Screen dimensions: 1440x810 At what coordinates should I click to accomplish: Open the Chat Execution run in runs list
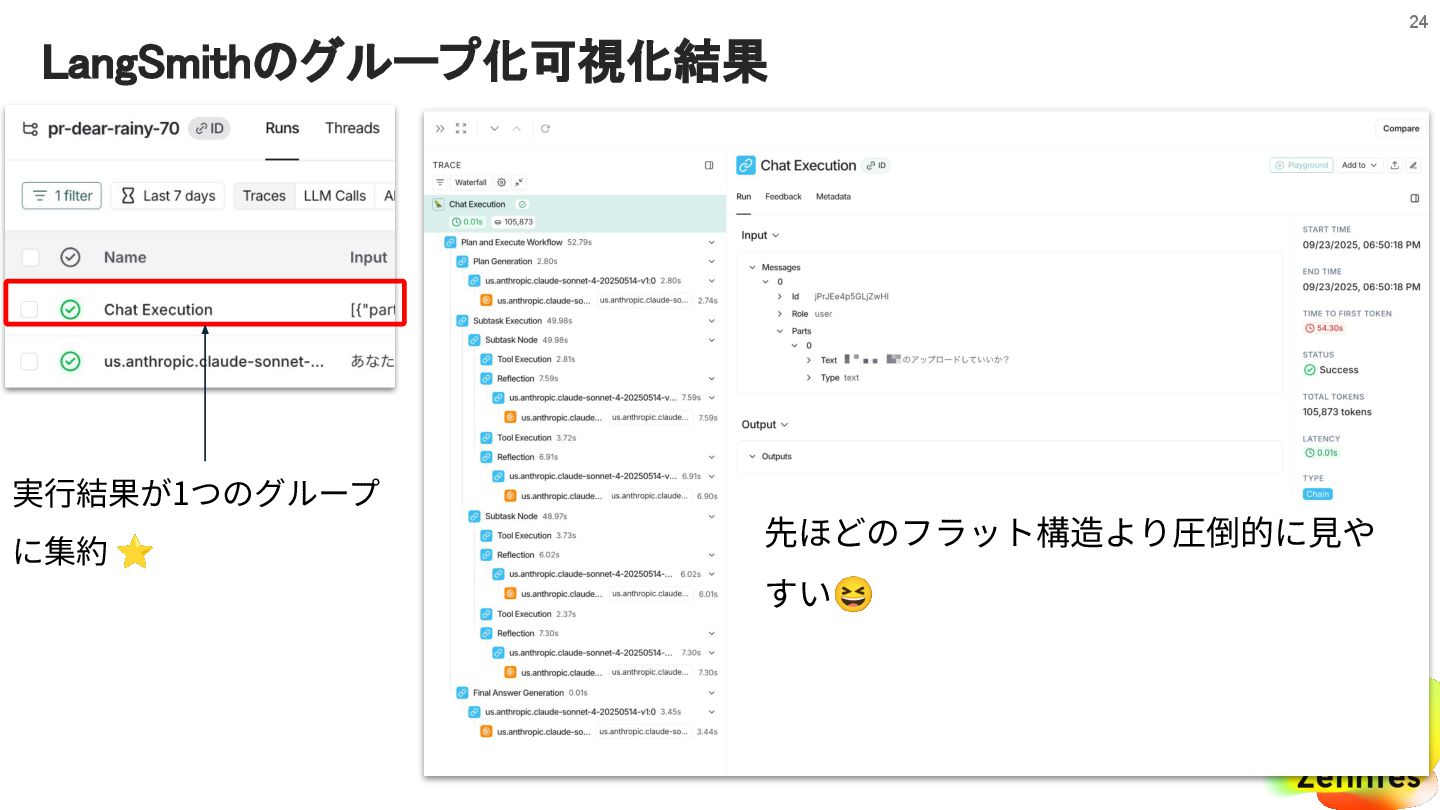[158, 310]
